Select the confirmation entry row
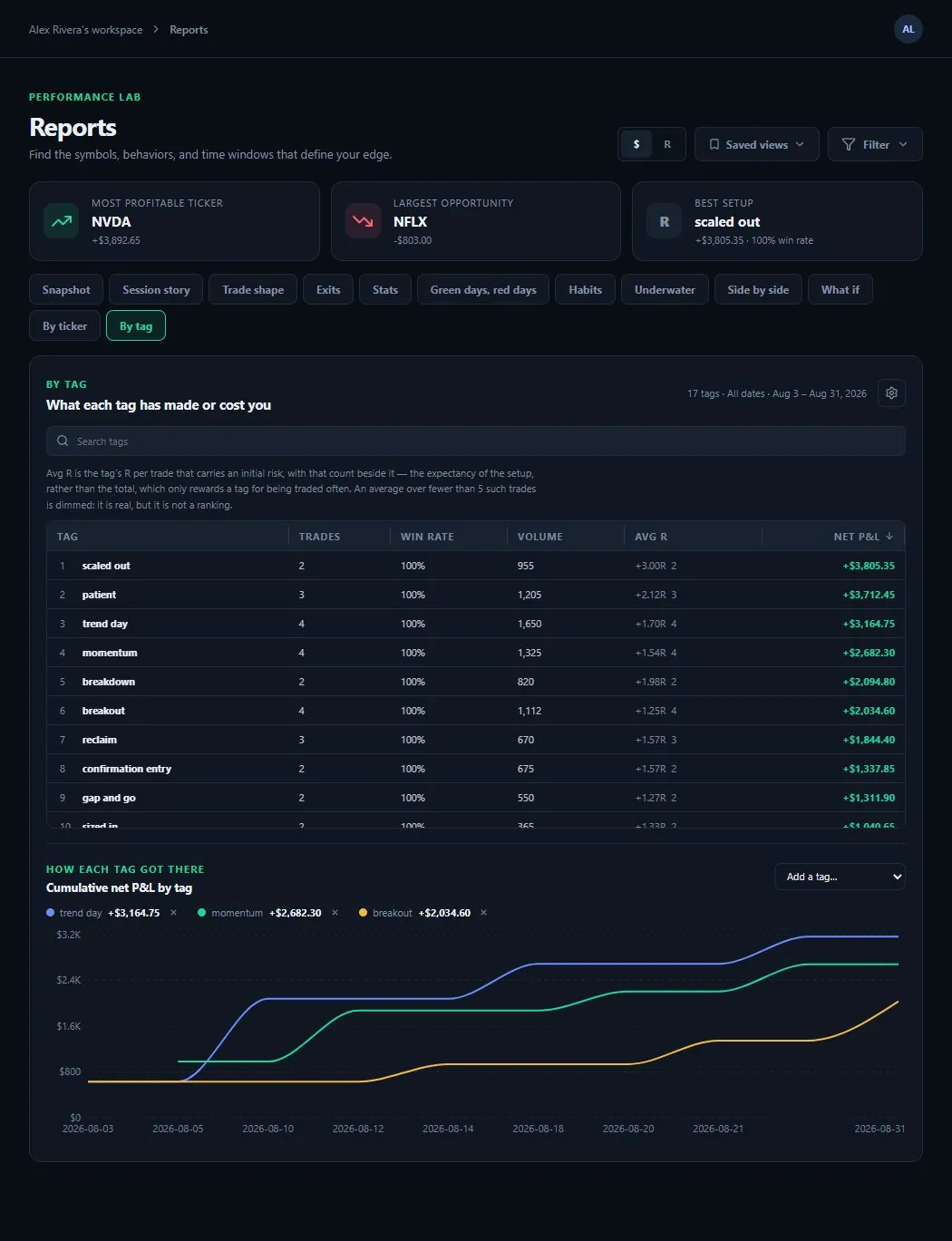This screenshot has width=952, height=1241. [476, 769]
